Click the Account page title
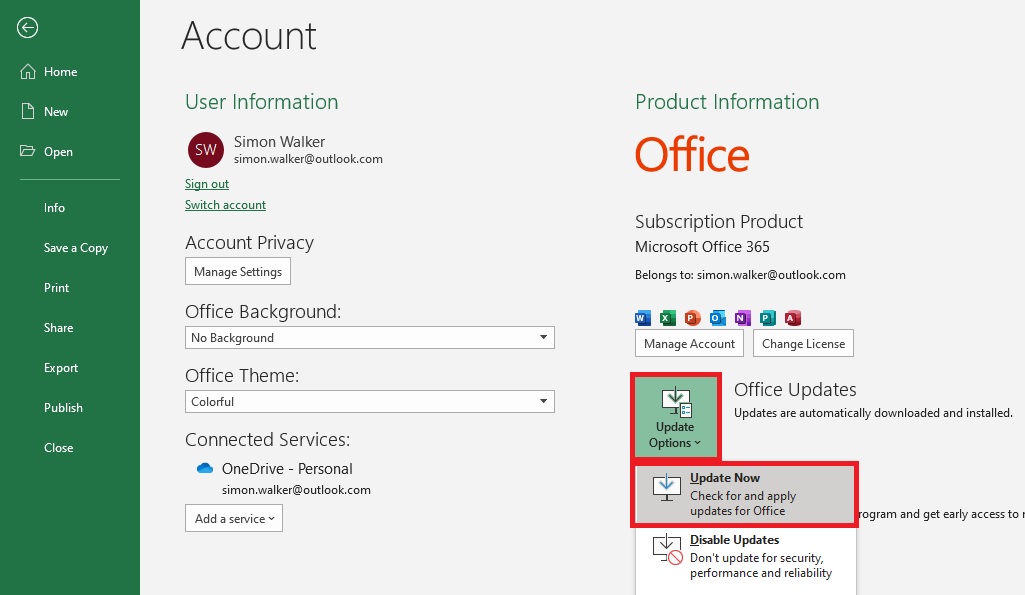The image size is (1025, 595). (249, 35)
